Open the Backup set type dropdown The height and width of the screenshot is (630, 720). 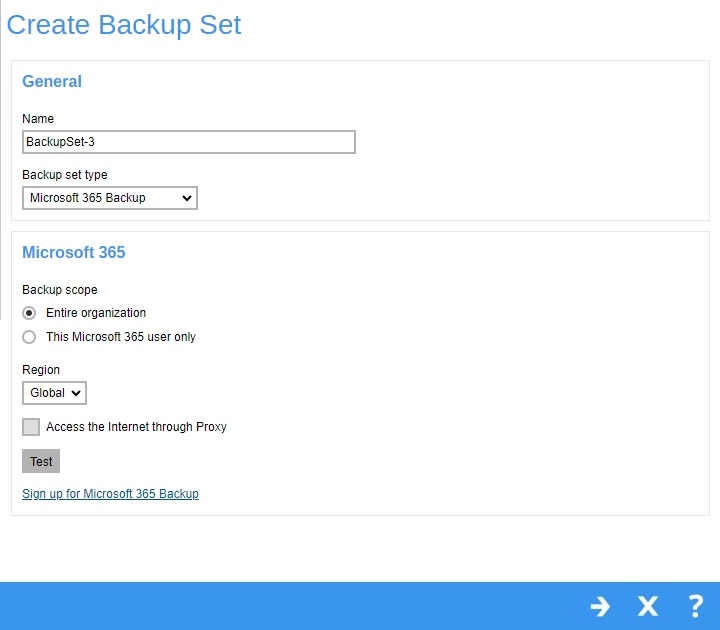tap(110, 198)
